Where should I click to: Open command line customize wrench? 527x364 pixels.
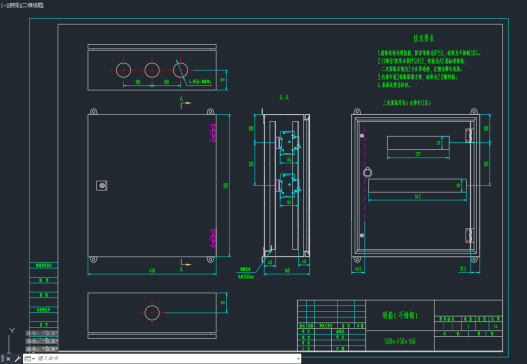(x=17, y=359)
